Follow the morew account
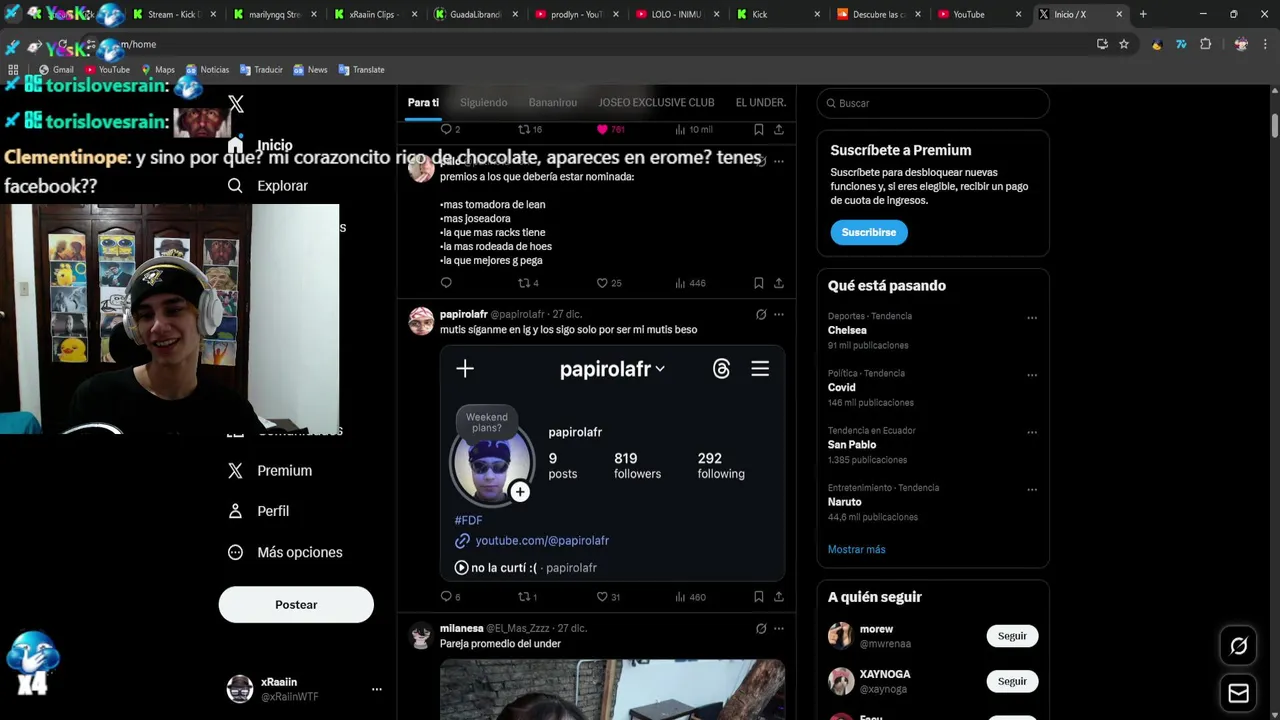 1012,636
